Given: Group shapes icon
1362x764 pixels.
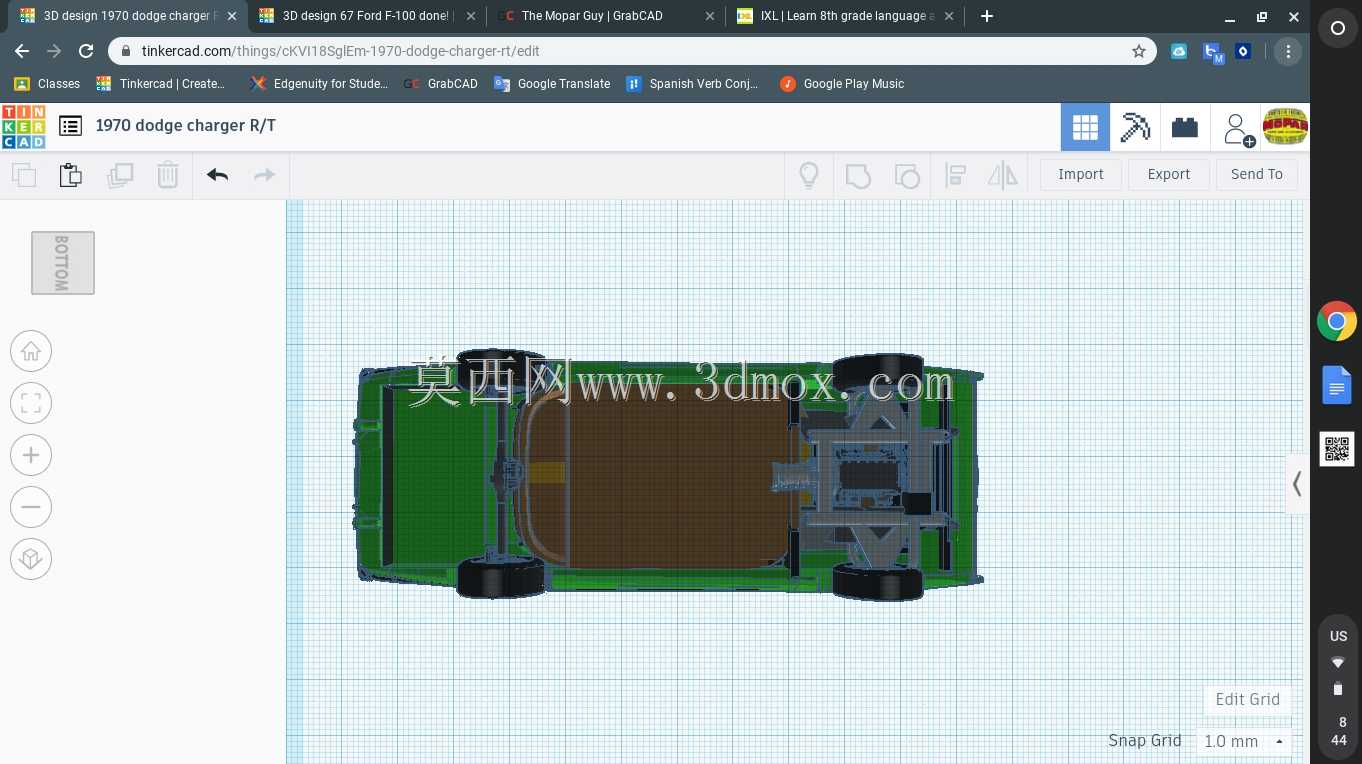Looking at the screenshot, I should (858, 176).
